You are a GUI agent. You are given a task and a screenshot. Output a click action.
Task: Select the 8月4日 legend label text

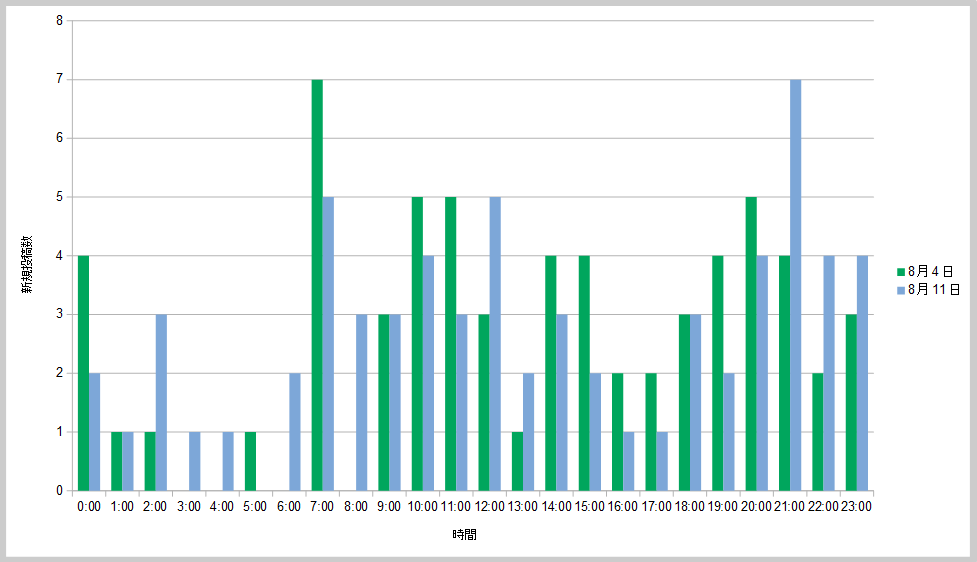coord(930,271)
